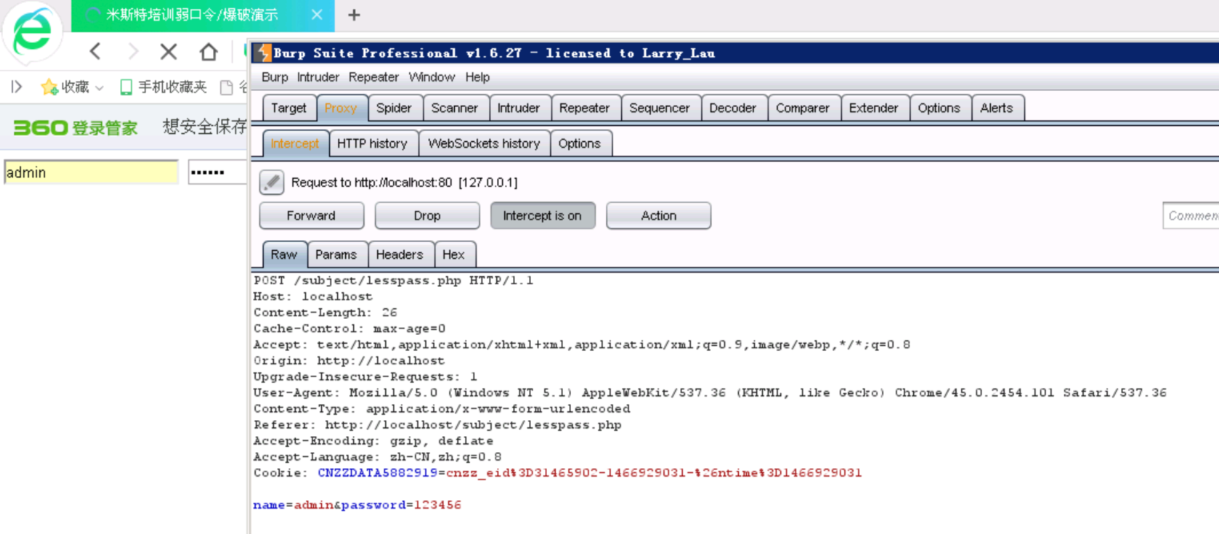Image resolution: width=1219 pixels, height=534 pixels.
Task: Open the Sequencer tab
Action: click(x=659, y=108)
